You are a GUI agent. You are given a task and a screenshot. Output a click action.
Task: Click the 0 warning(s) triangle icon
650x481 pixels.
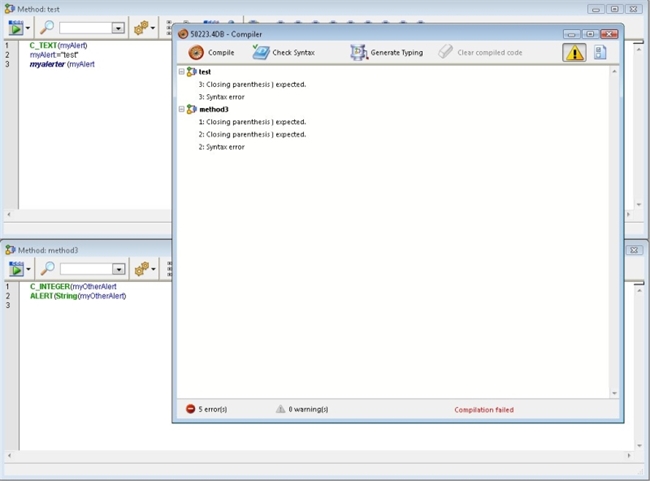coord(280,409)
